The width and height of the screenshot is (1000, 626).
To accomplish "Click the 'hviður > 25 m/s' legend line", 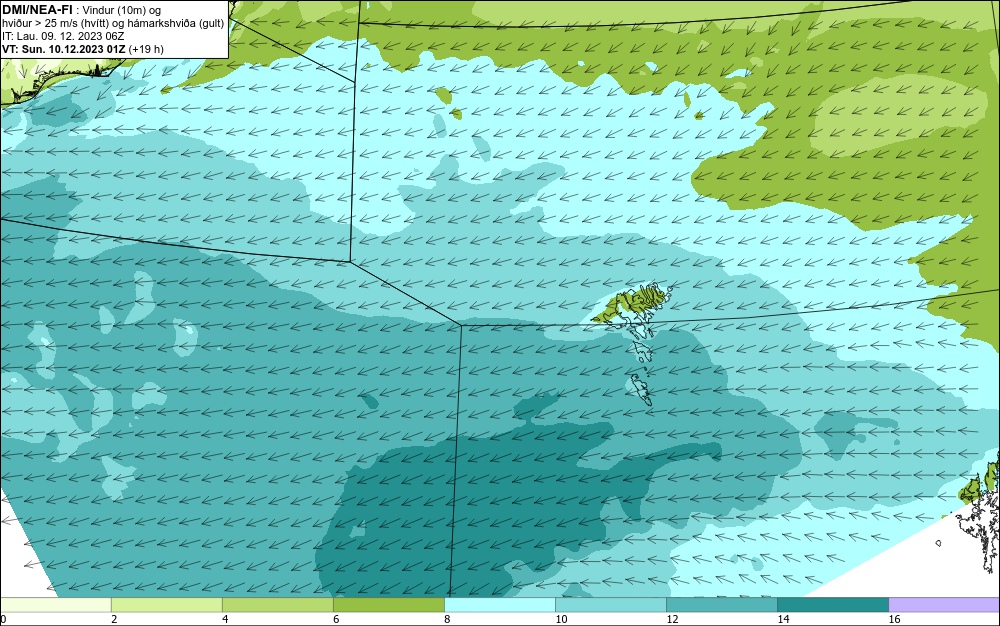I will [x=113, y=23].
